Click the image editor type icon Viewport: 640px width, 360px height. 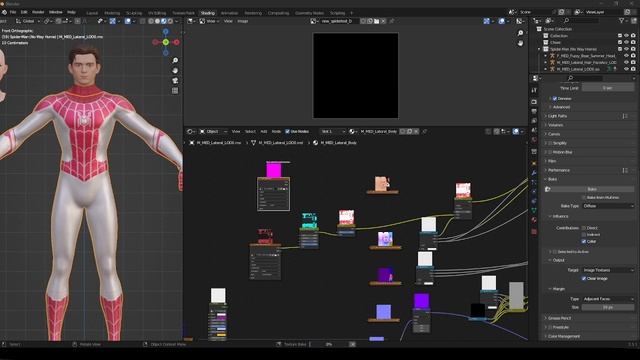point(191,21)
